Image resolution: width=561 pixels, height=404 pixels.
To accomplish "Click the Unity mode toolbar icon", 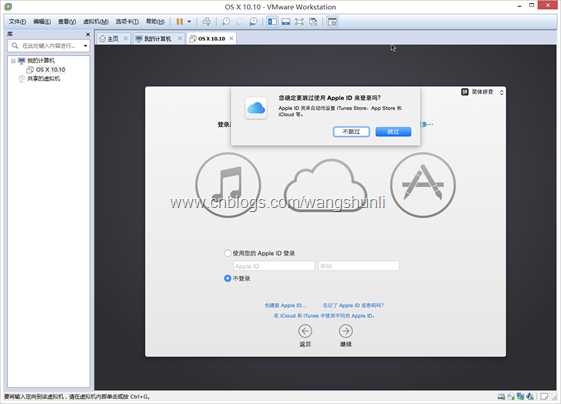I will click(x=313, y=21).
